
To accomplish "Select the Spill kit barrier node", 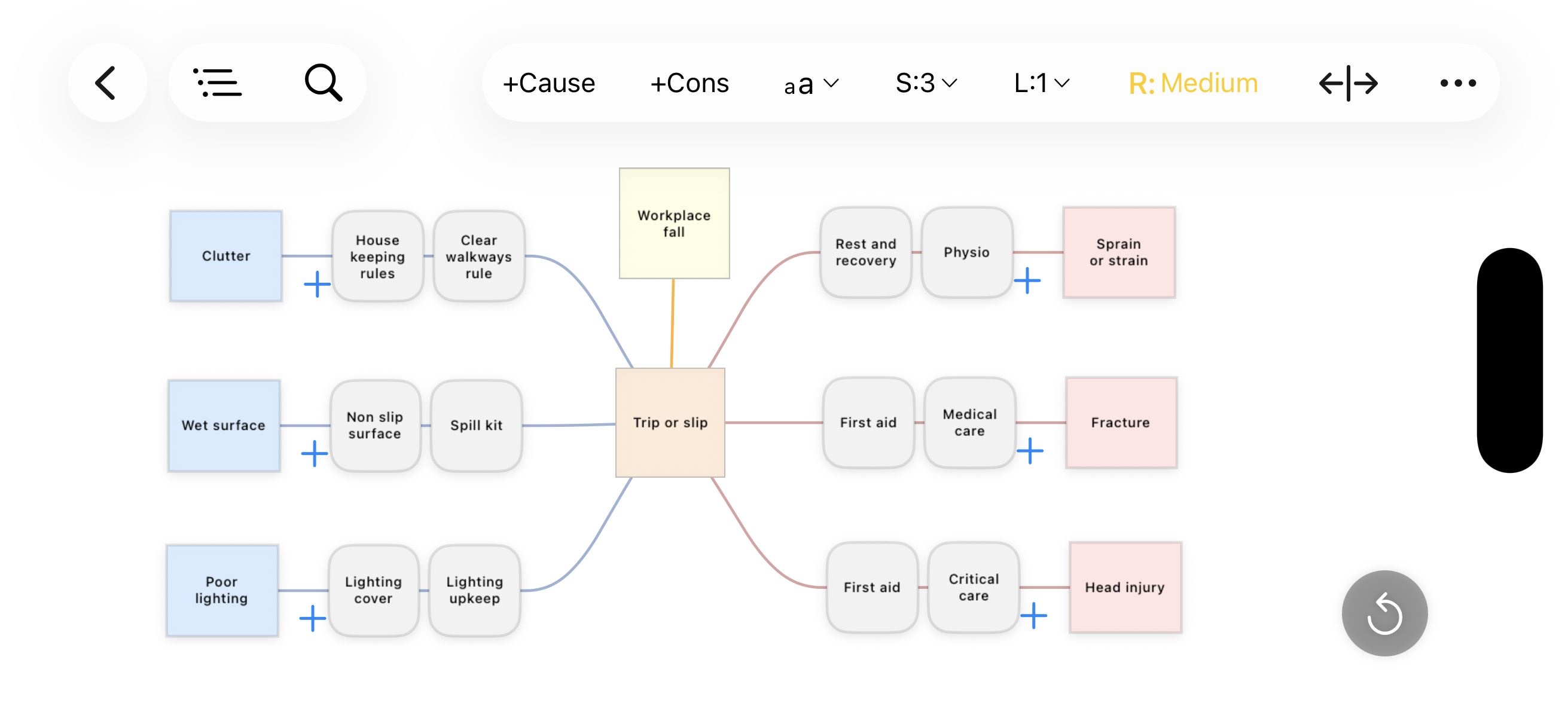I will 476,425.
